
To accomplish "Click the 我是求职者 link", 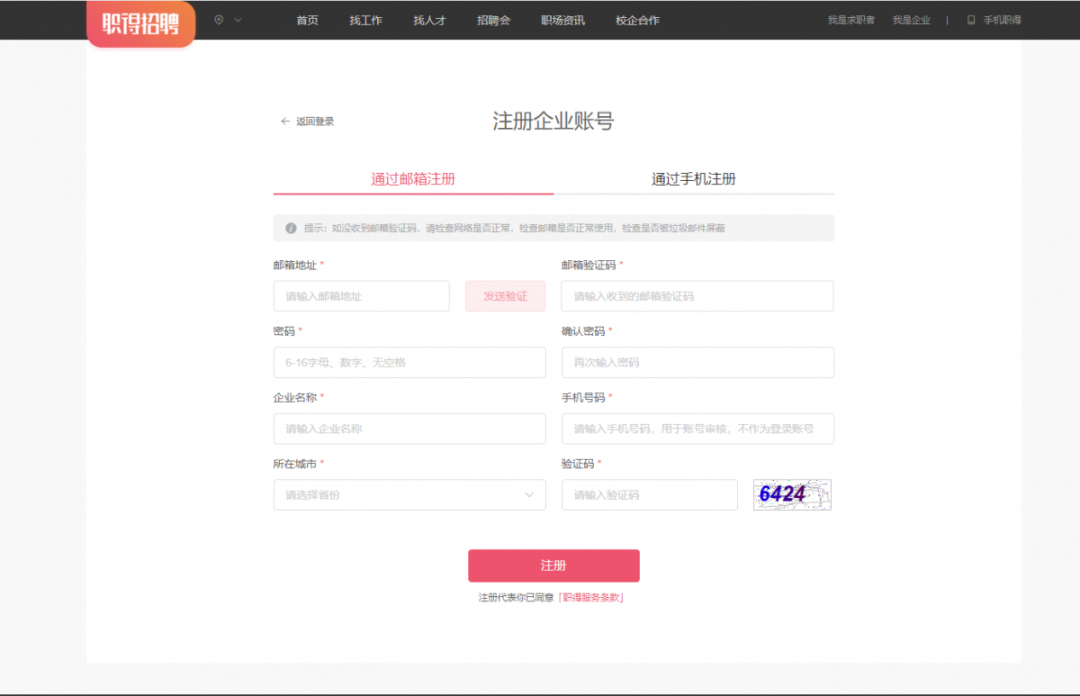I will (851, 20).
